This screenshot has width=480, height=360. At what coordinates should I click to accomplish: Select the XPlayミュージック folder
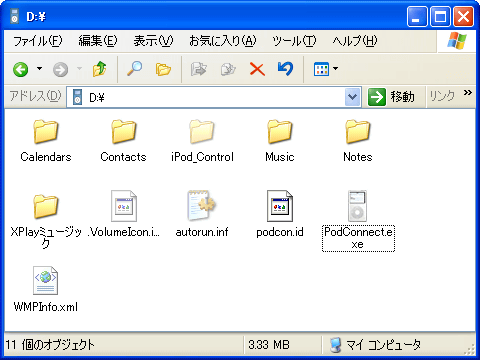(x=46, y=220)
